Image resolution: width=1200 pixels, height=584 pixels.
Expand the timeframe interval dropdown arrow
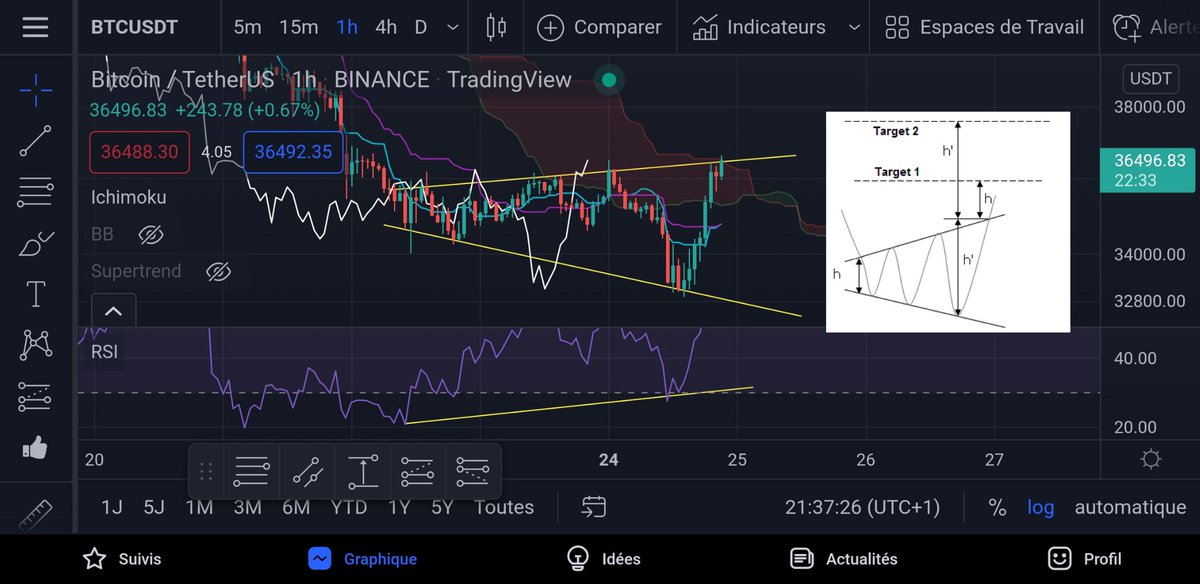(455, 28)
